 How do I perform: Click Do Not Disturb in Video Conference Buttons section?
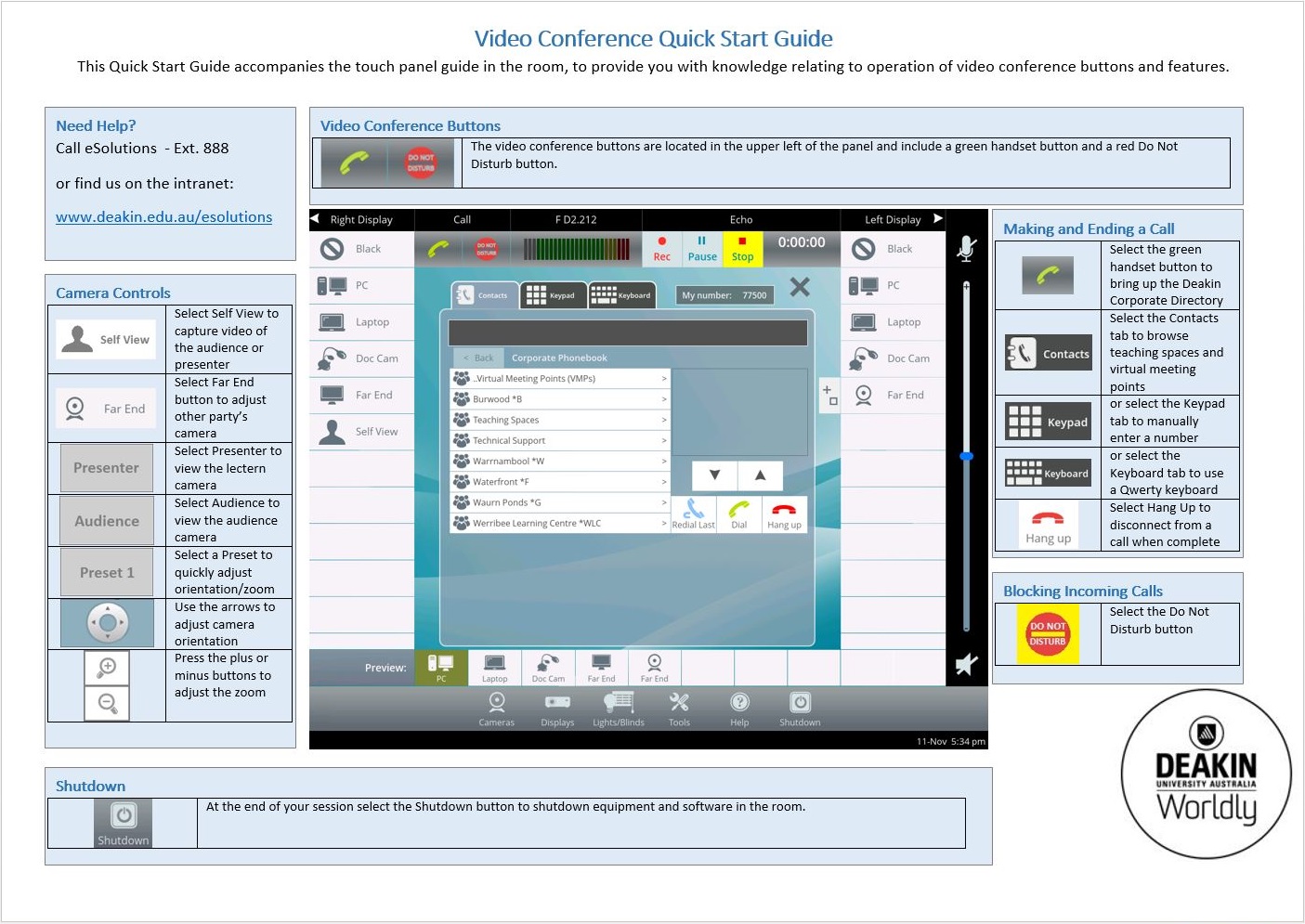(x=421, y=163)
